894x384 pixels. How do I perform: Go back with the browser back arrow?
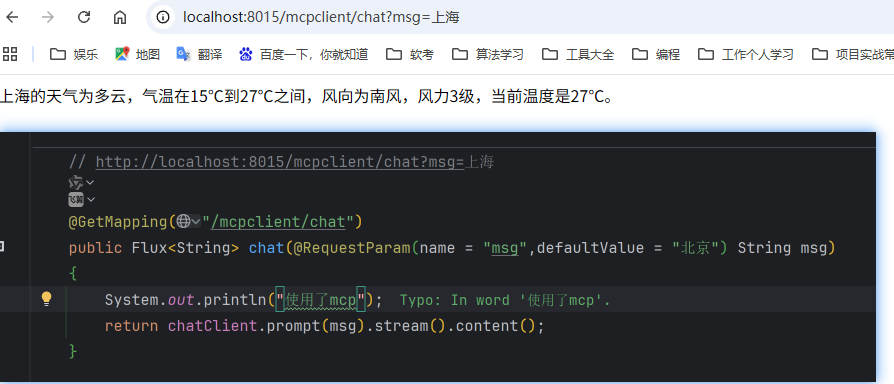pos(12,17)
